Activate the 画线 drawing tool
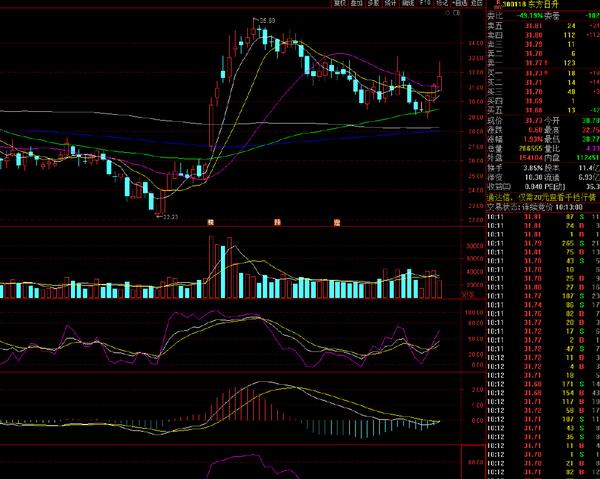Screen dimensions: 600x479 pos(408,3)
